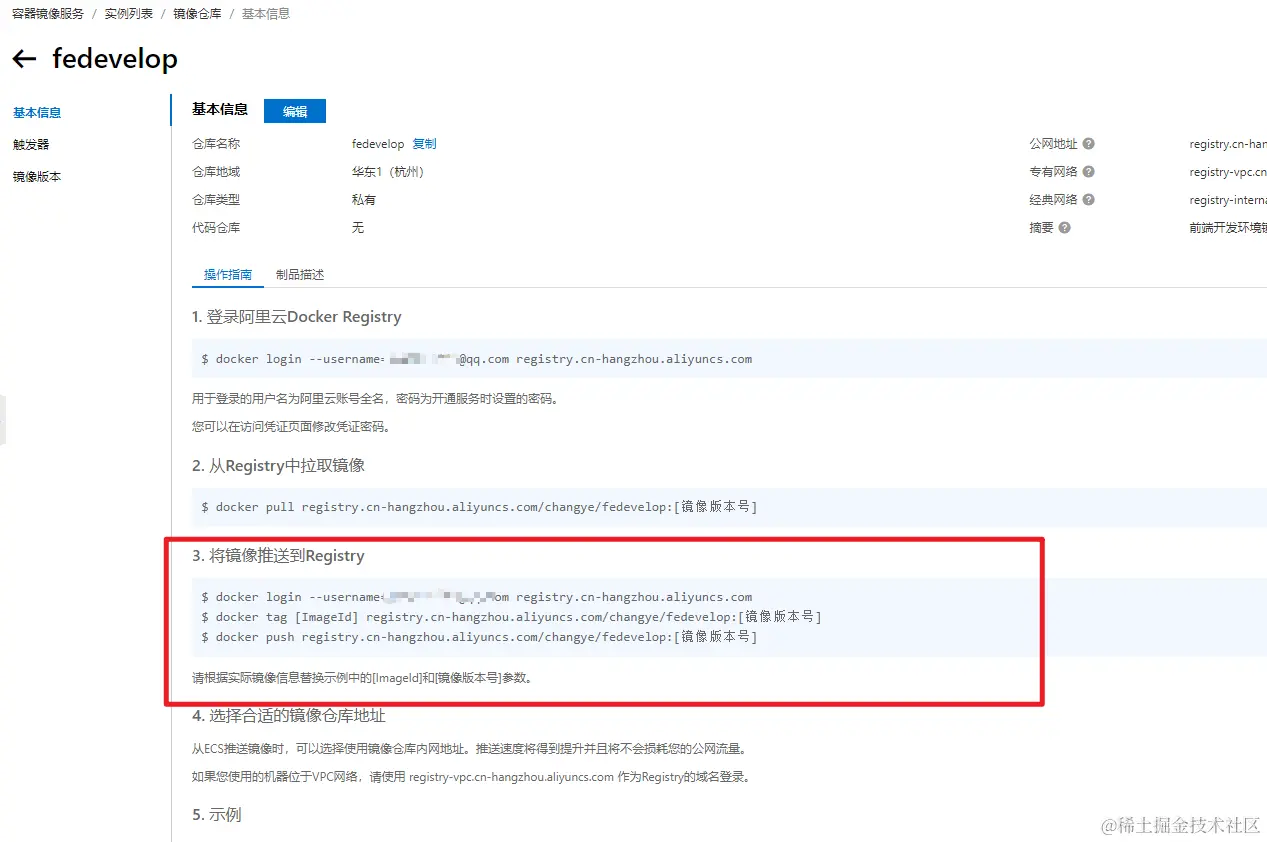
Task: Click the docker tag [ImageId] command line
Action: point(511,617)
